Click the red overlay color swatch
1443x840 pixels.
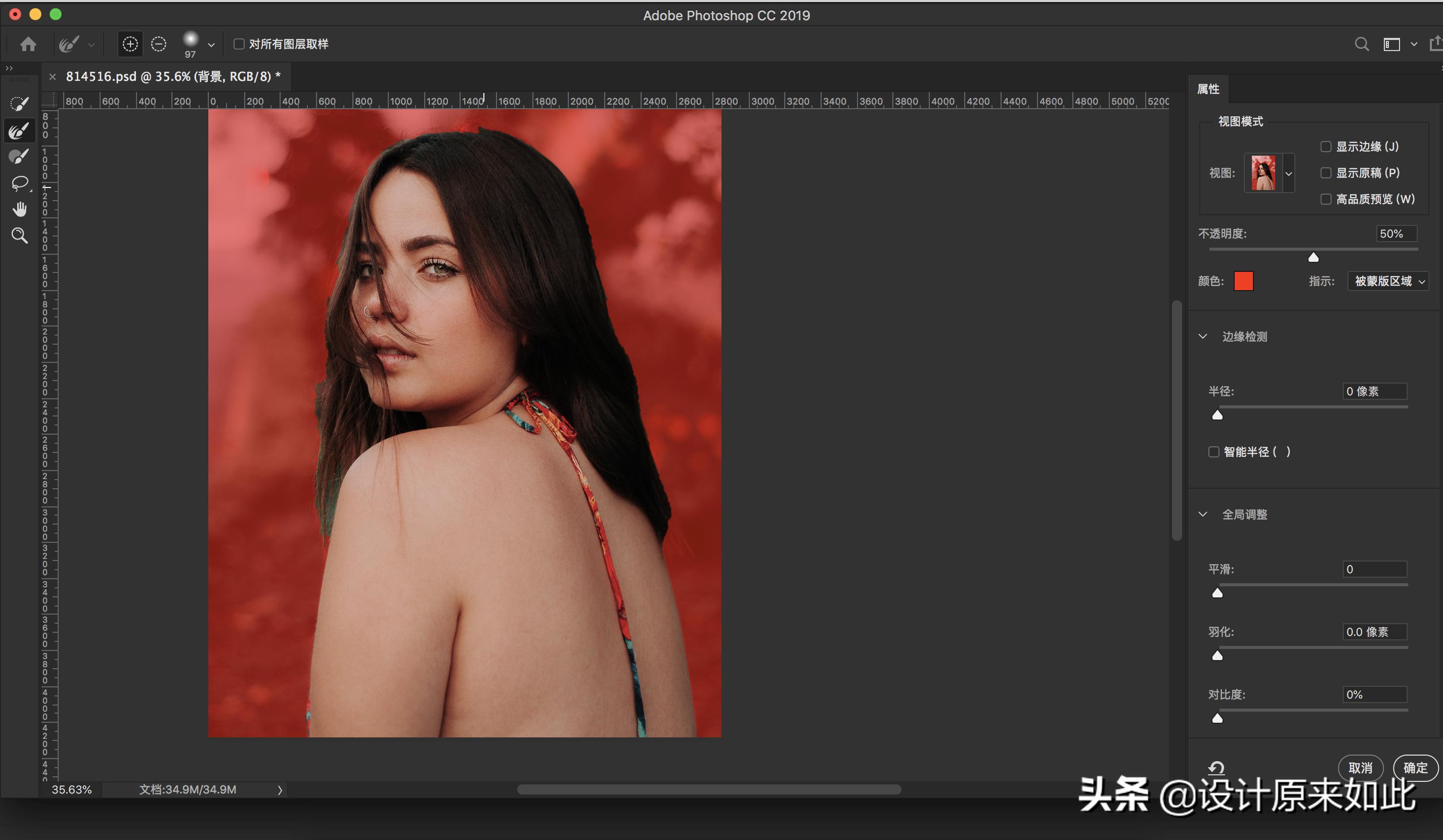point(1243,281)
